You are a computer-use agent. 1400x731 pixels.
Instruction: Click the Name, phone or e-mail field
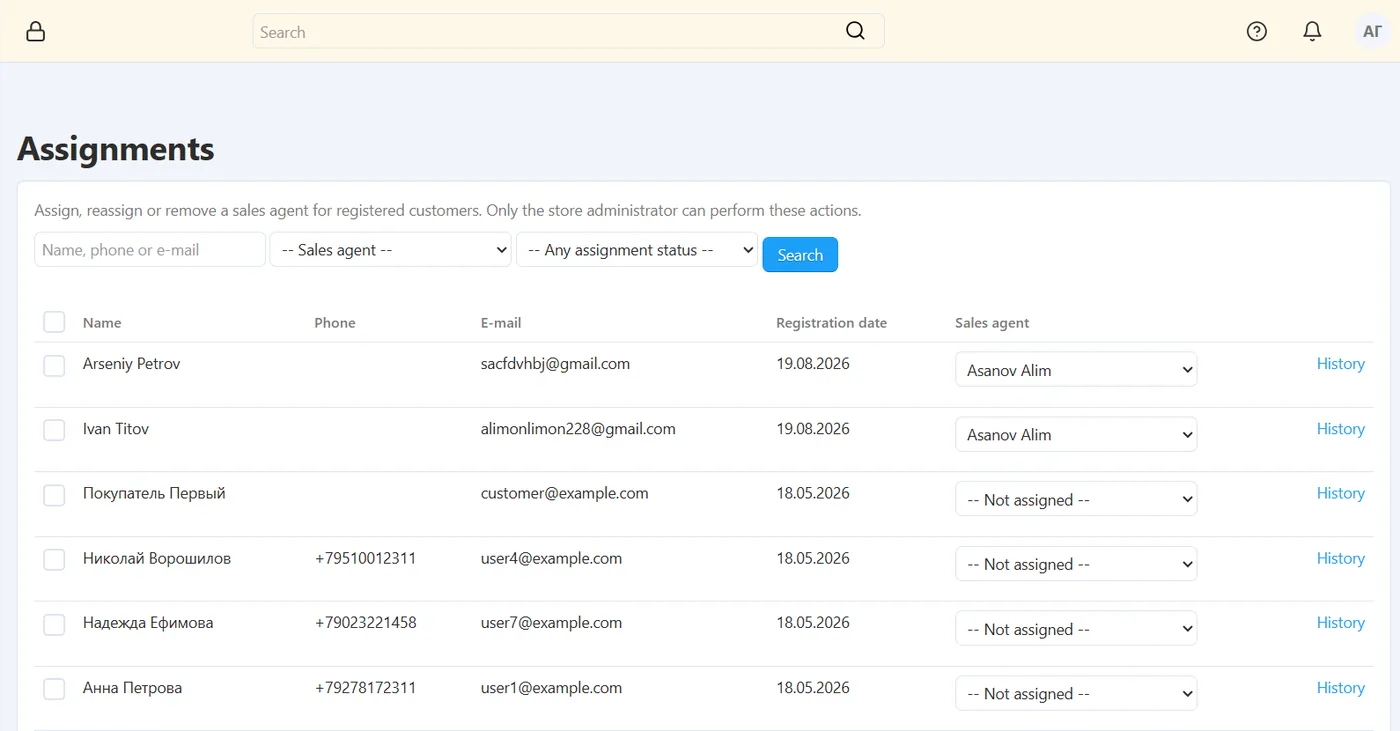(x=150, y=250)
